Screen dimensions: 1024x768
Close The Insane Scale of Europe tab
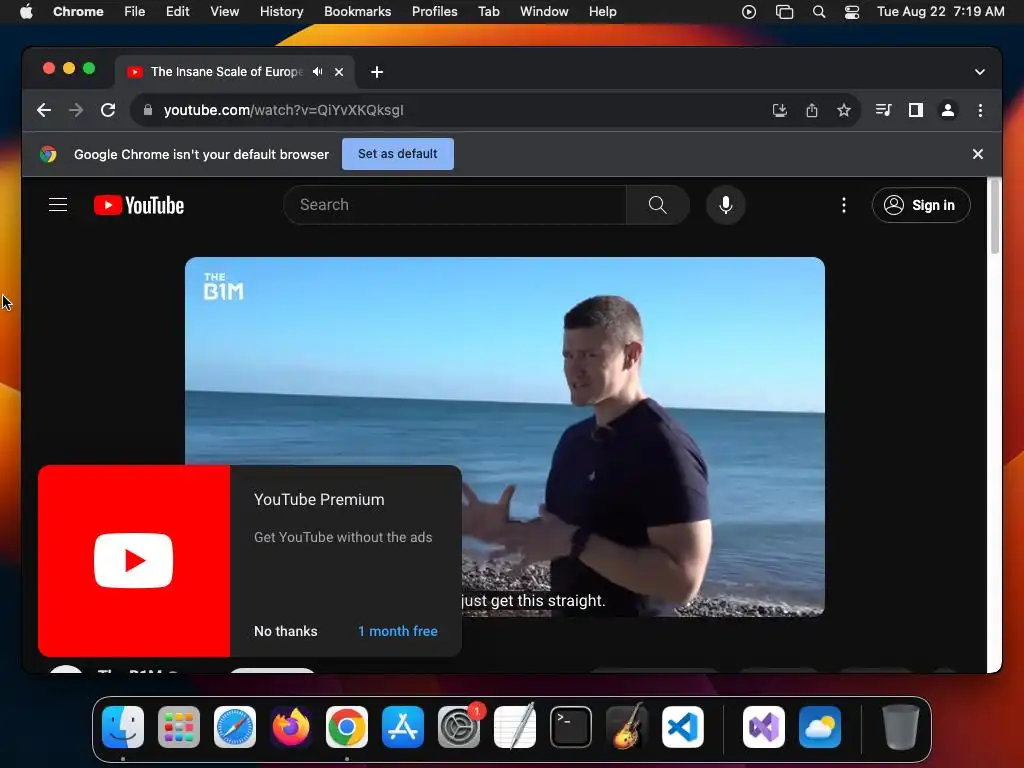[339, 72]
